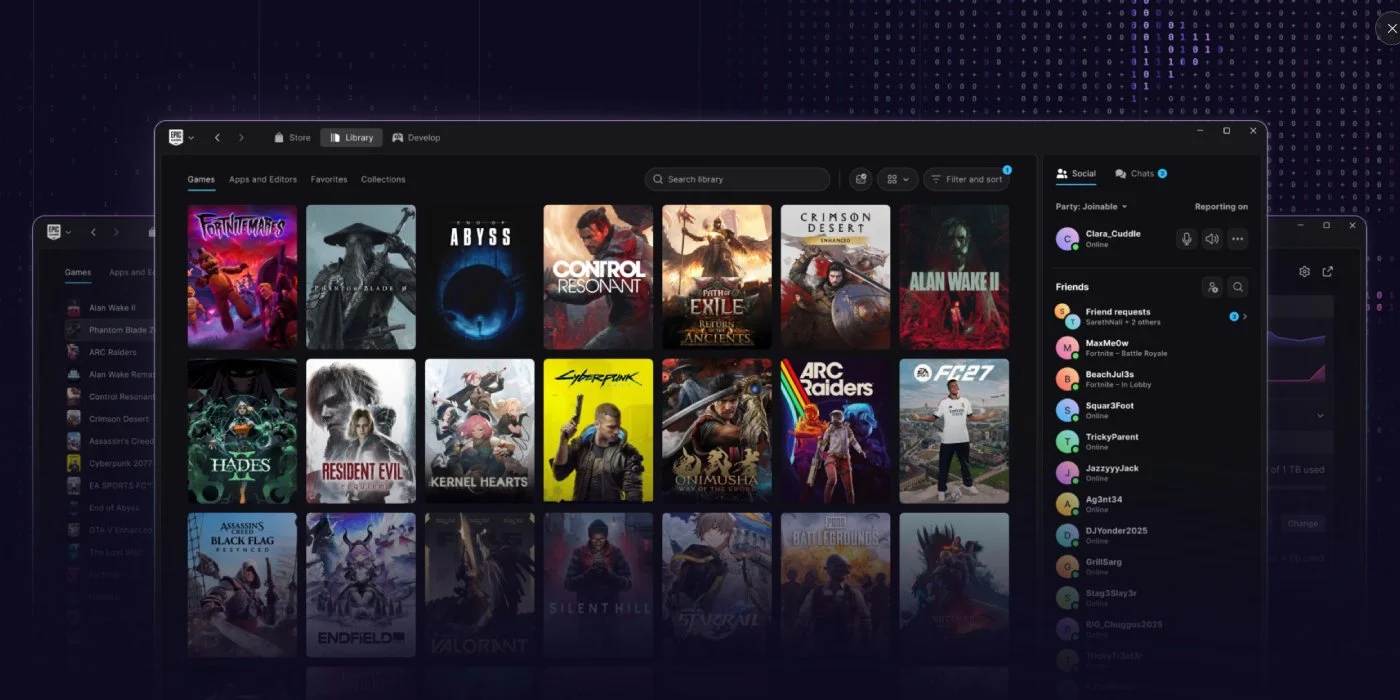The width and height of the screenshot is (1400, 700).
Task: Select ARC Raiders in left window list
Action: (x=109, y=352)
